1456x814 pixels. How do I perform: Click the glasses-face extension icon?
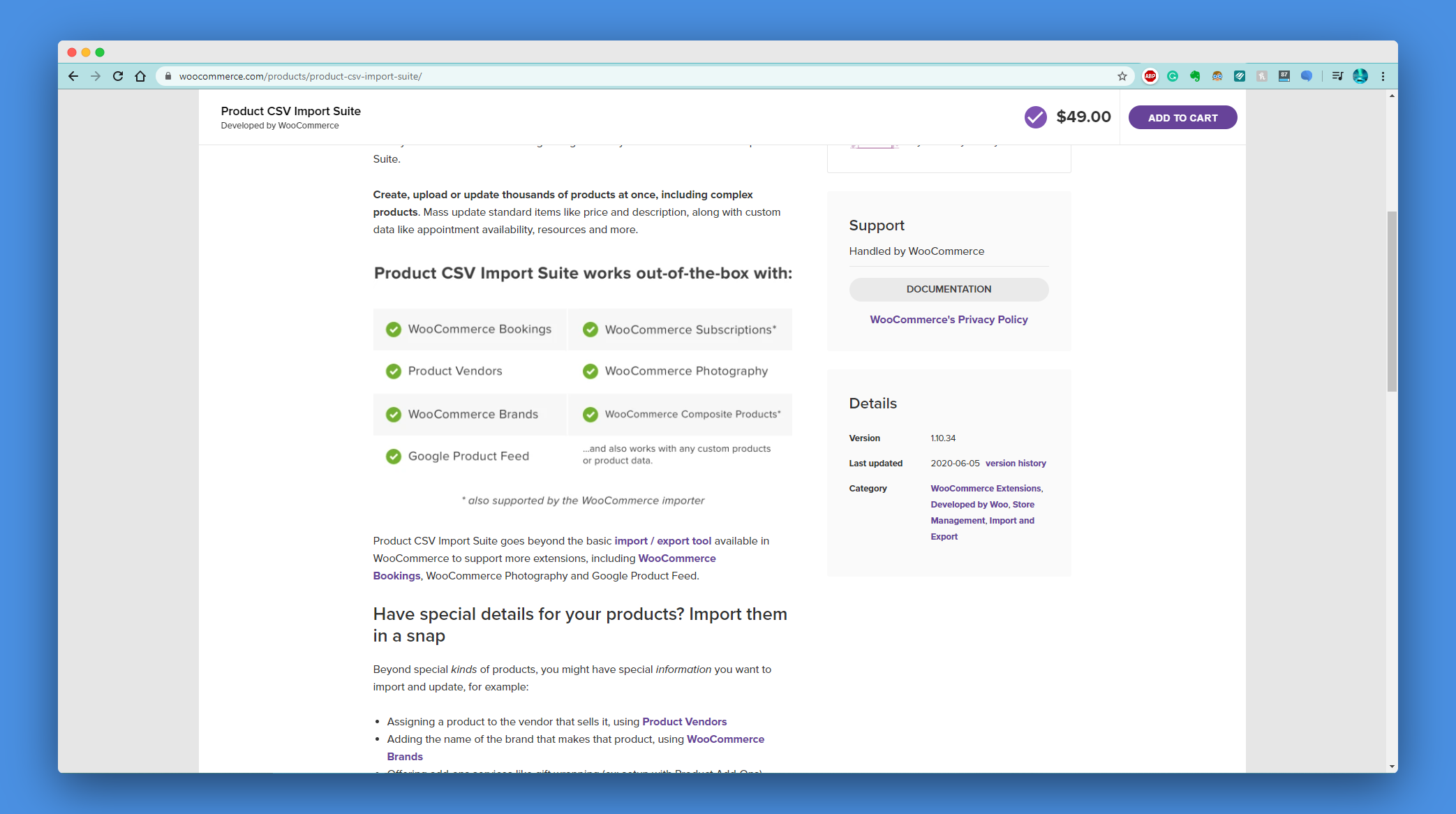pyautogui.click(x=1217, y=76)
